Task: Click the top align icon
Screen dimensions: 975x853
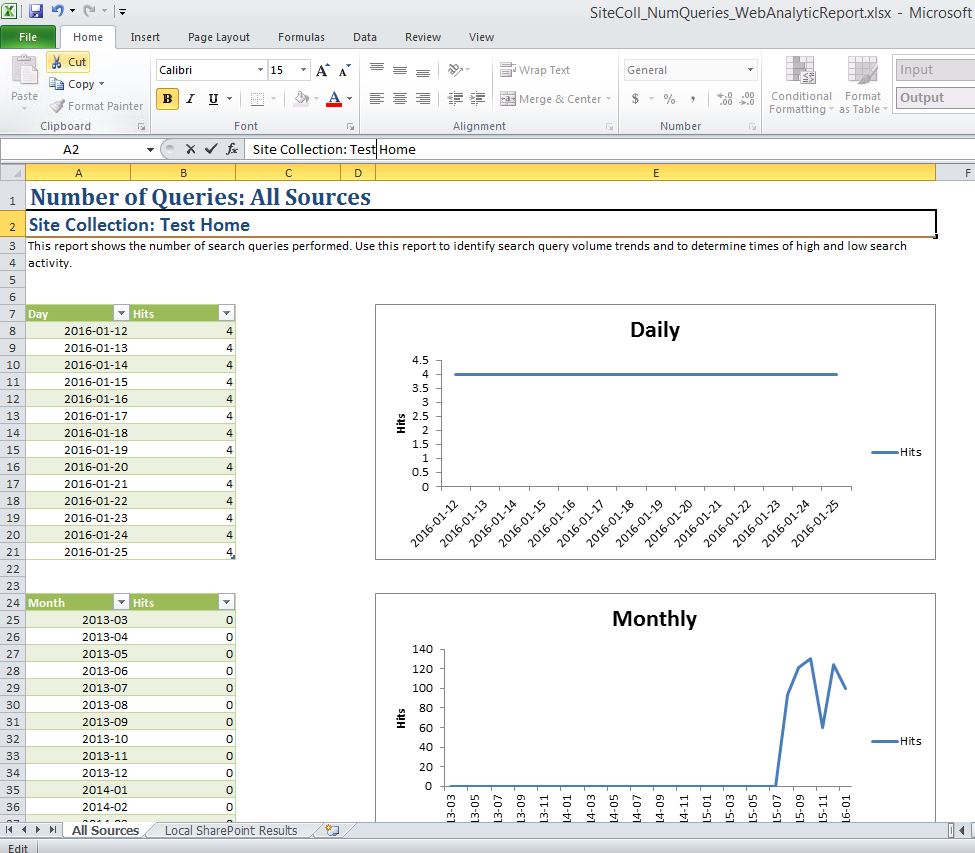Action: tap(377, 70)
